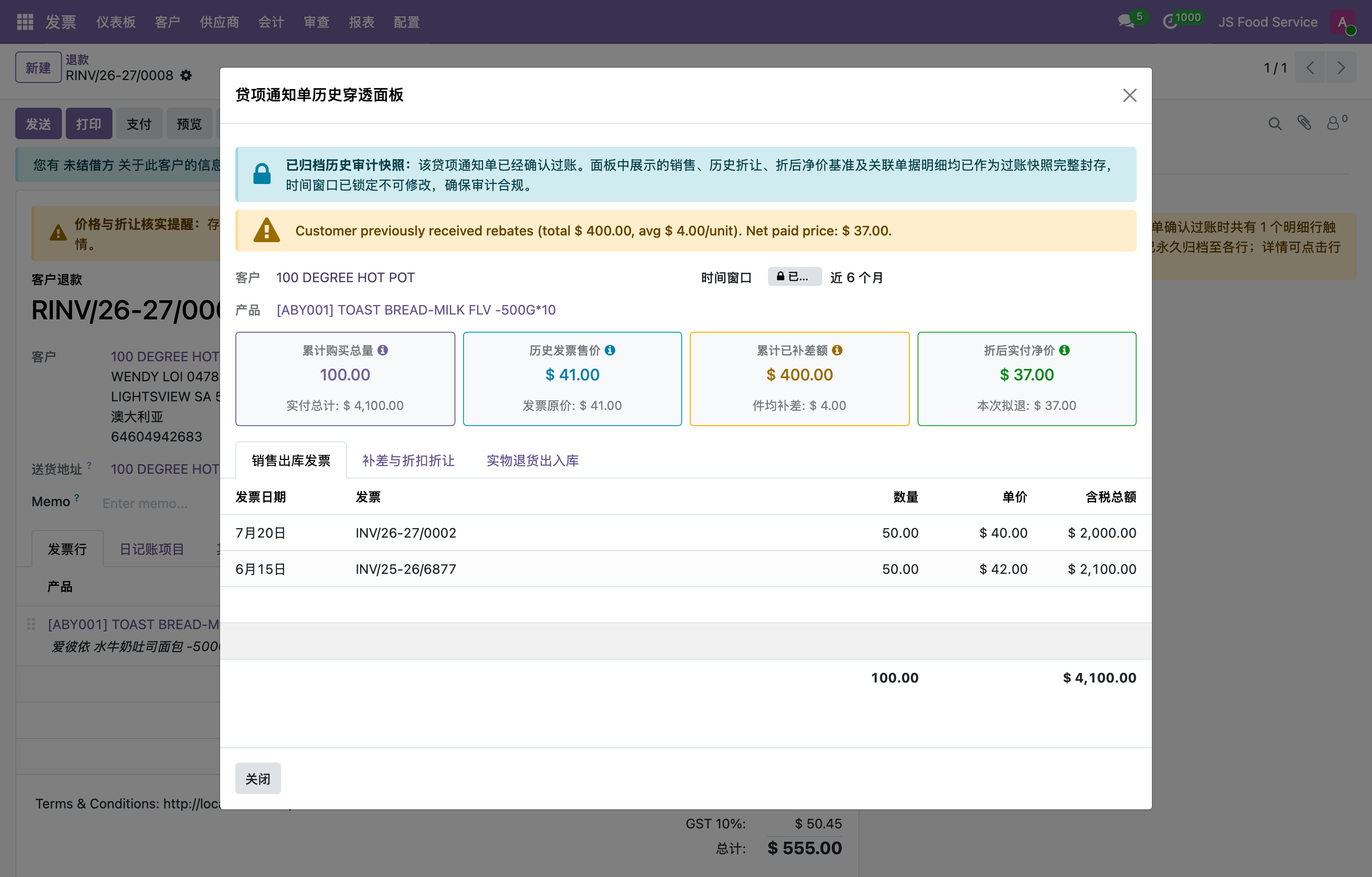Open background customer link under 客户 field
Viewport: 1372px width, 877px height.
point(165,357)
